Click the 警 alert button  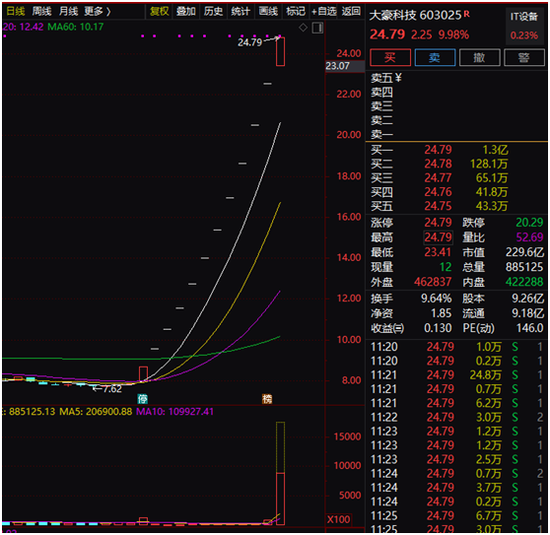524,57
